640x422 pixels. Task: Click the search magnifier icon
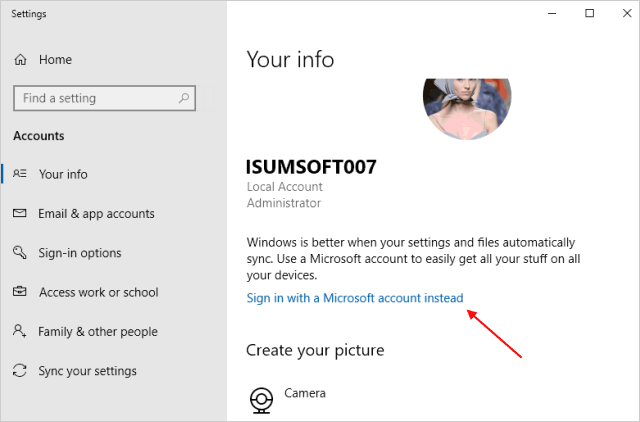(x=184, y=98)
